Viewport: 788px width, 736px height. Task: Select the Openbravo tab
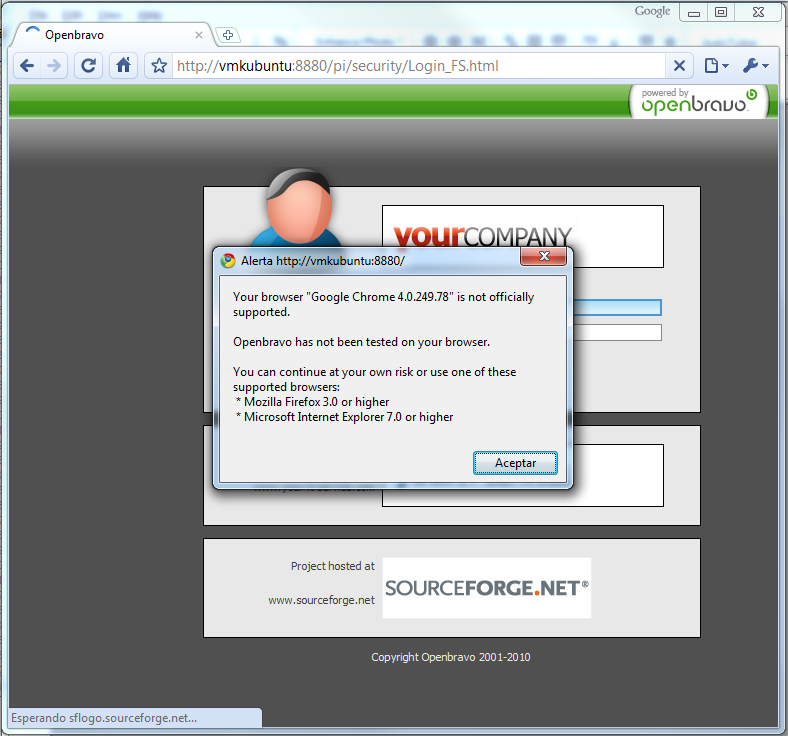pos(113,35)
